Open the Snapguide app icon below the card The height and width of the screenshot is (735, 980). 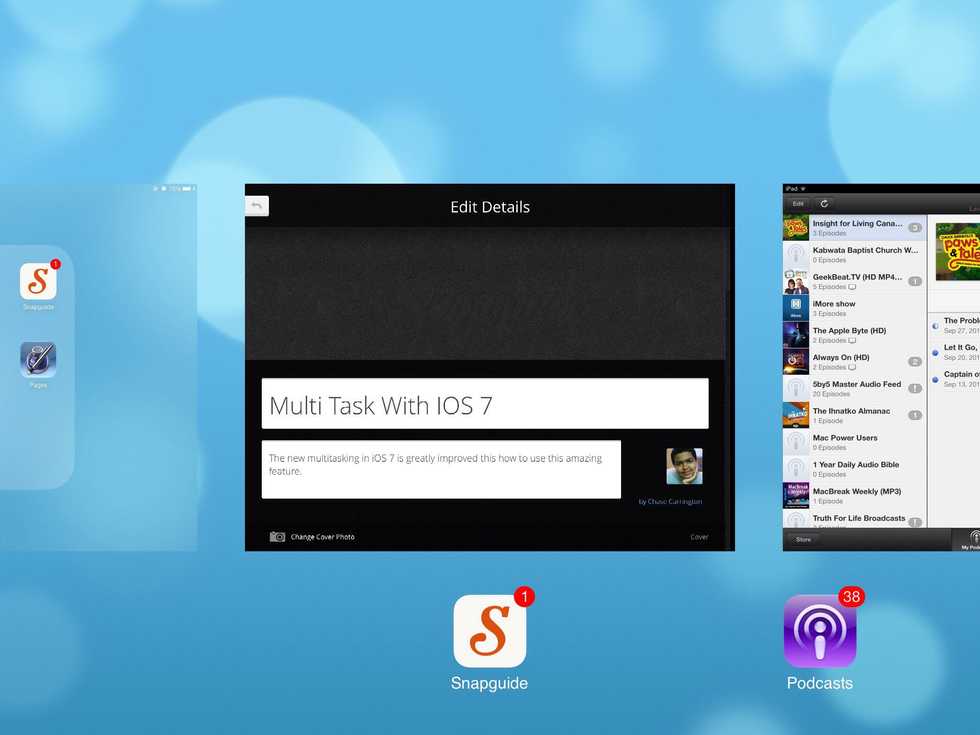click(489, 631)
